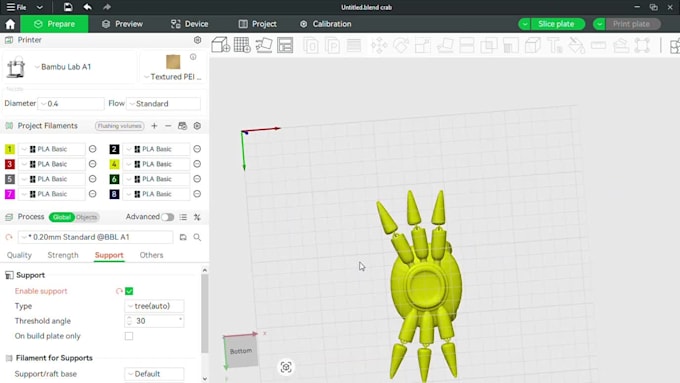Open the File menu
This screenshot has height=383, width=680.
[x=16, y=7]
